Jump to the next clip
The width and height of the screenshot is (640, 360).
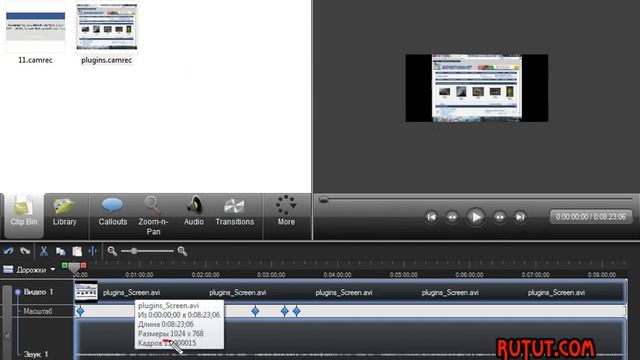coord(520,217)
